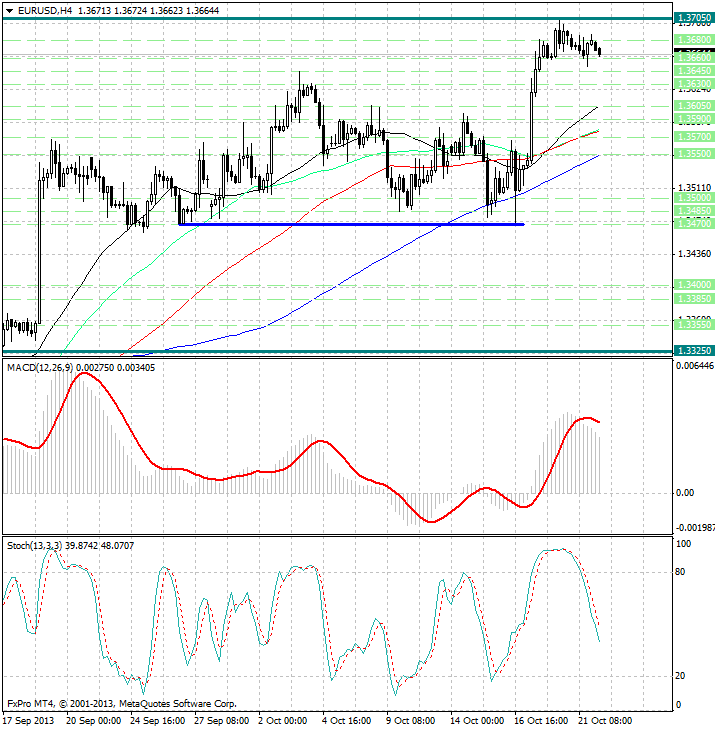Click the 1.36600 price level label
This screenshot has width=715, height=729.
tap(694, 58)
